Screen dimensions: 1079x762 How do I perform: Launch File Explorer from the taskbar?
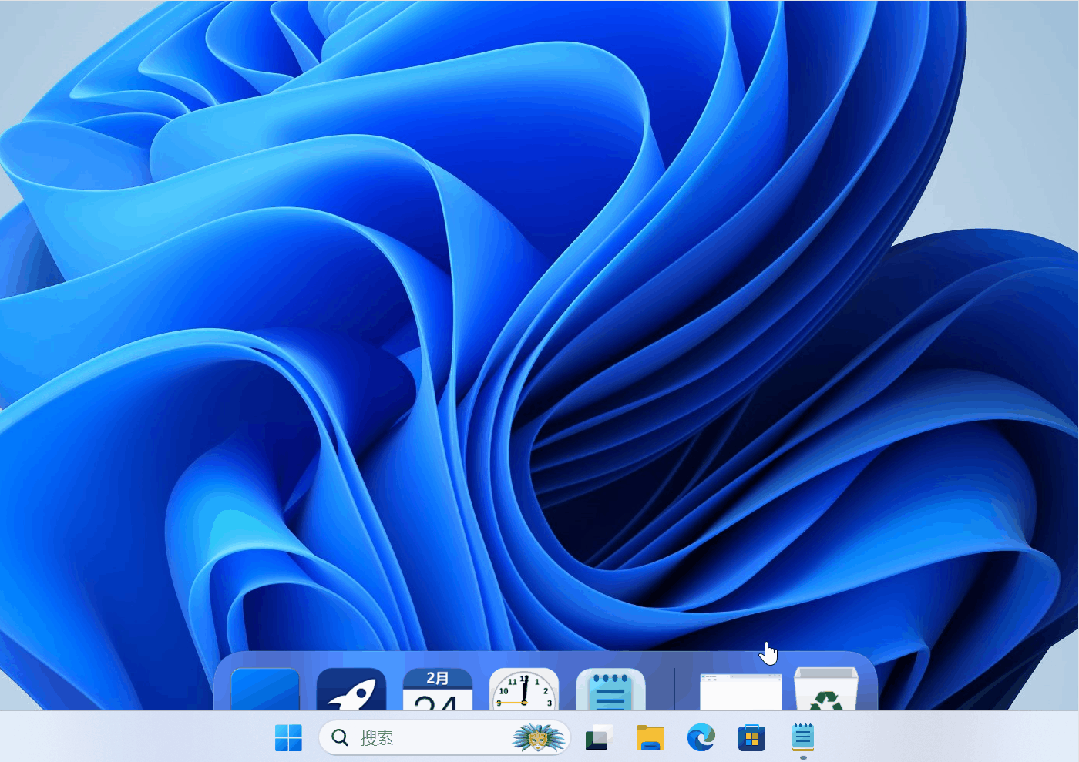click(650, 738)
